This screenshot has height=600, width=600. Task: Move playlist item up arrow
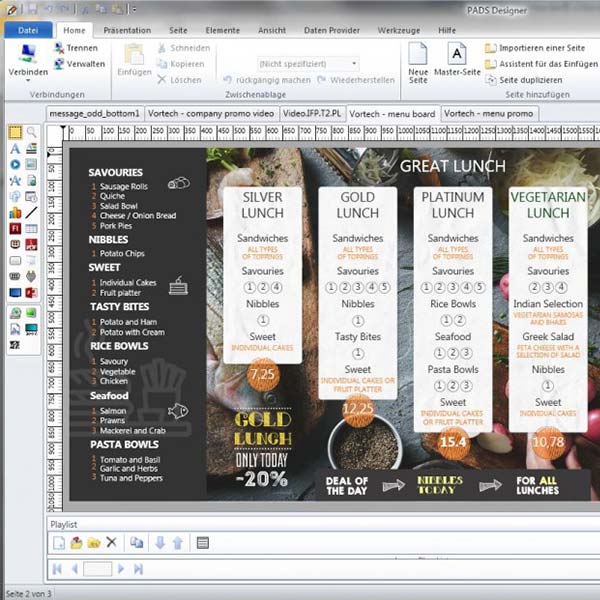pyautogui.click(x=178, y=543)
